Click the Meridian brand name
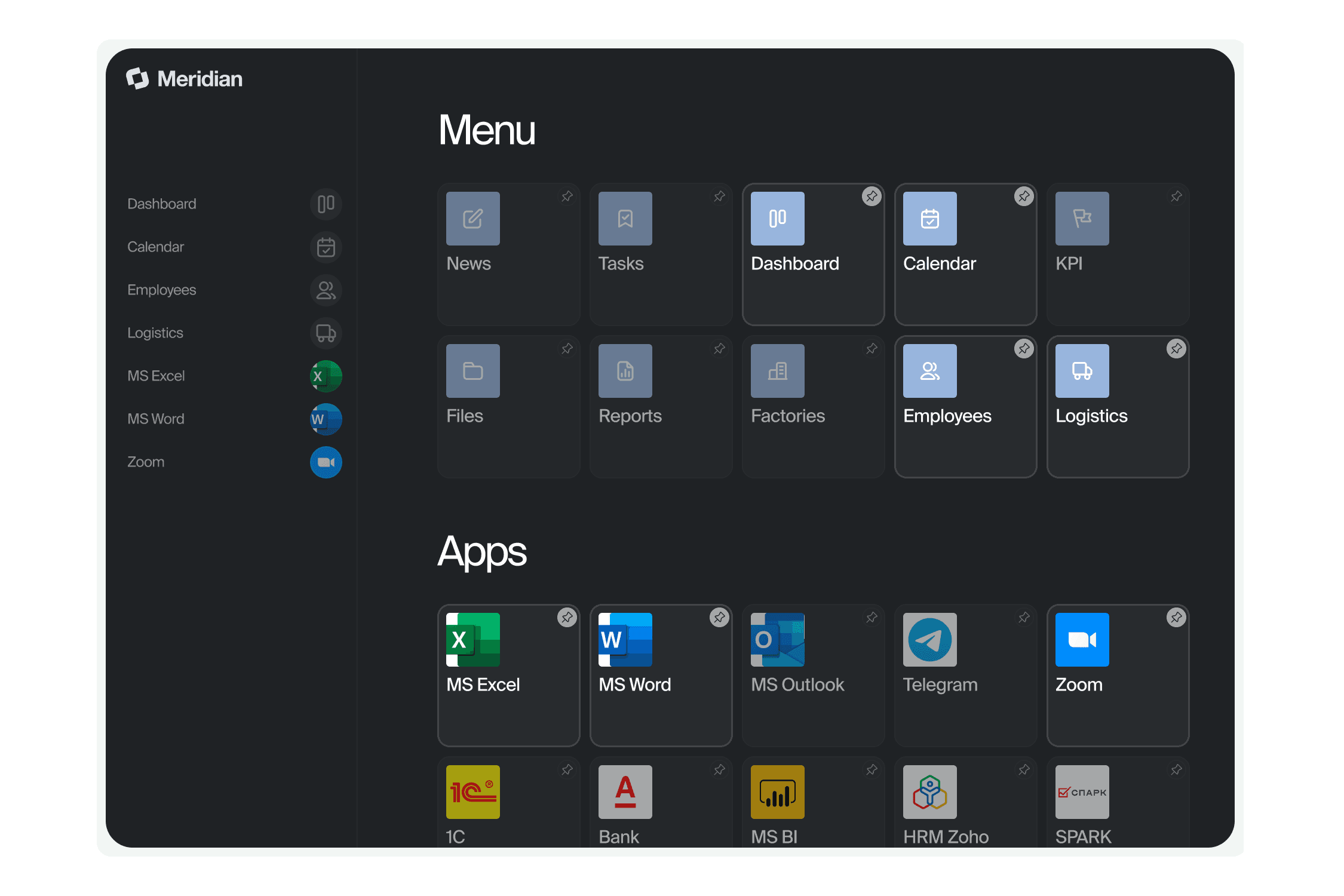1344x896 pixels. (x=200, y=79)
